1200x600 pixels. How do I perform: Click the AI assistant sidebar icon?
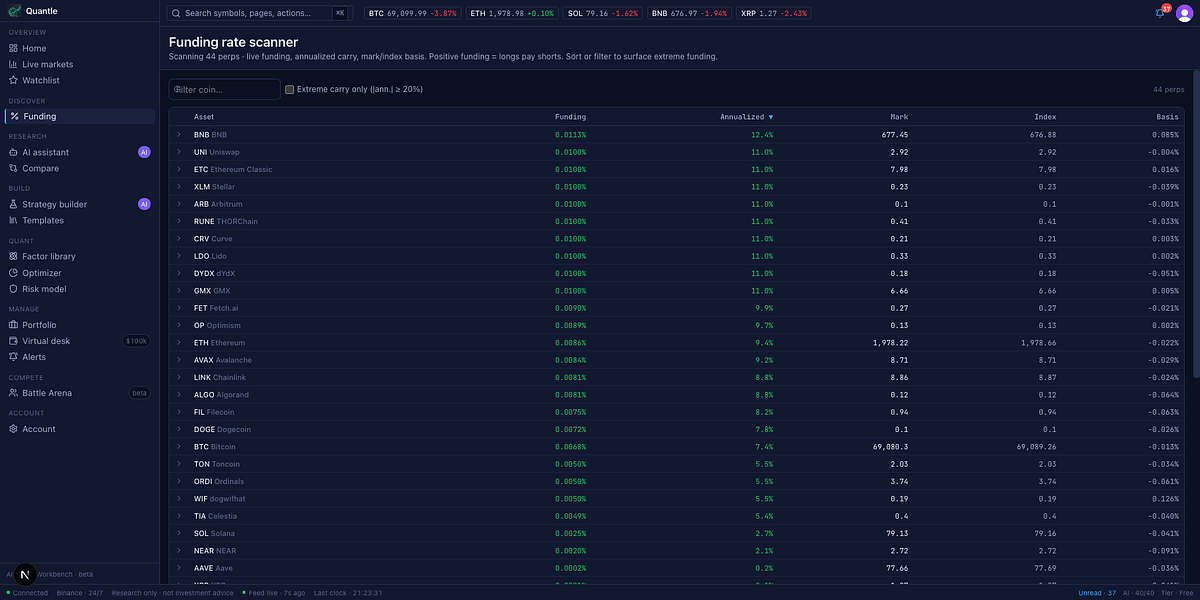point(13,152)
